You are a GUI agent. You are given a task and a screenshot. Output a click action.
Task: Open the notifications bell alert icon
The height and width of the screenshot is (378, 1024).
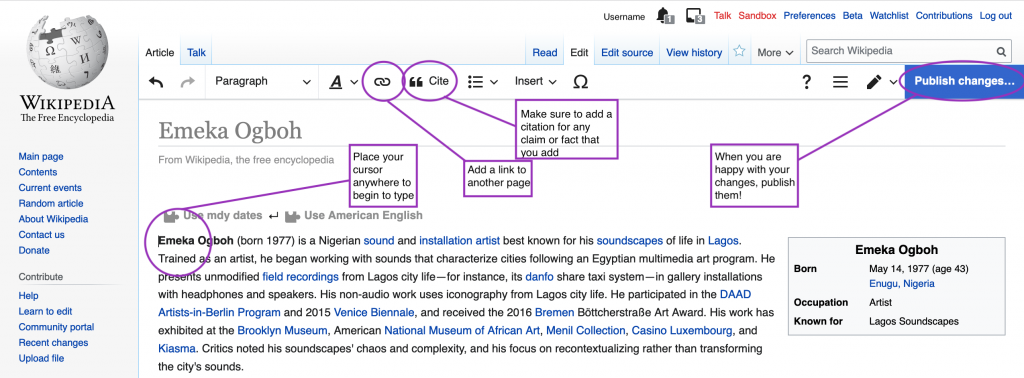pos(664,16)
